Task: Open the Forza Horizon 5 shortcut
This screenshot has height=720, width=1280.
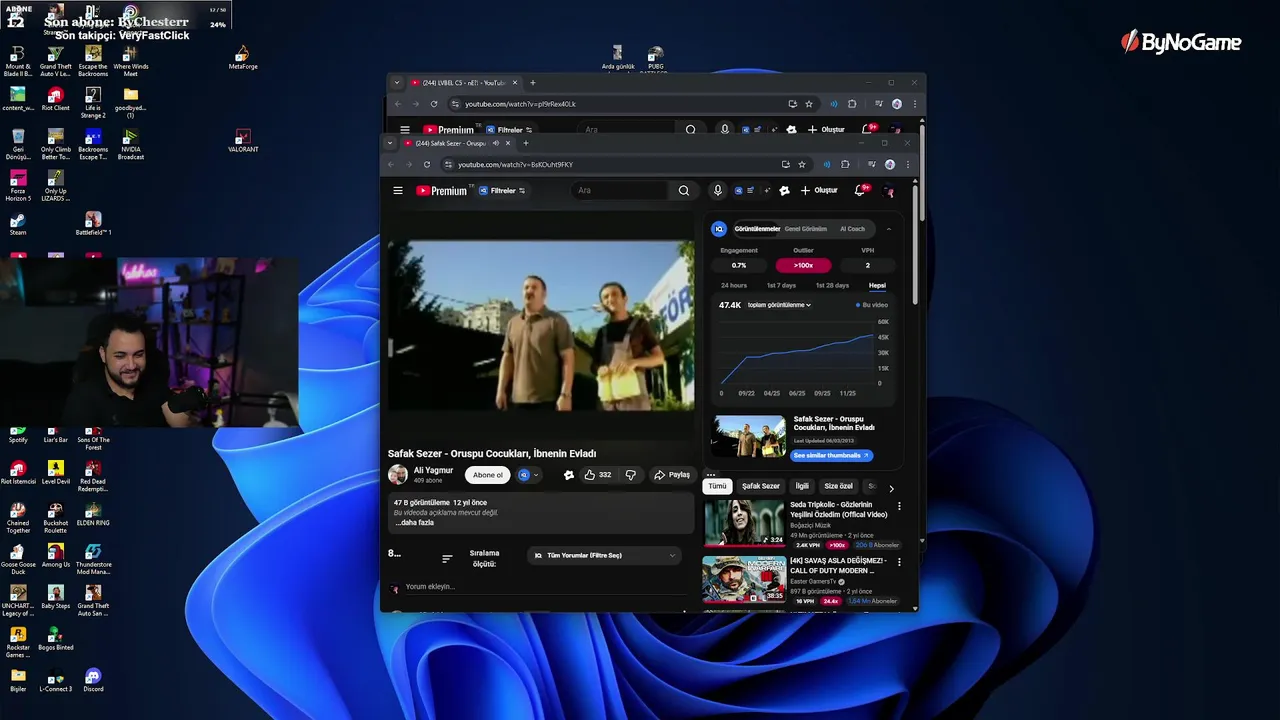Action: point(18,186)
